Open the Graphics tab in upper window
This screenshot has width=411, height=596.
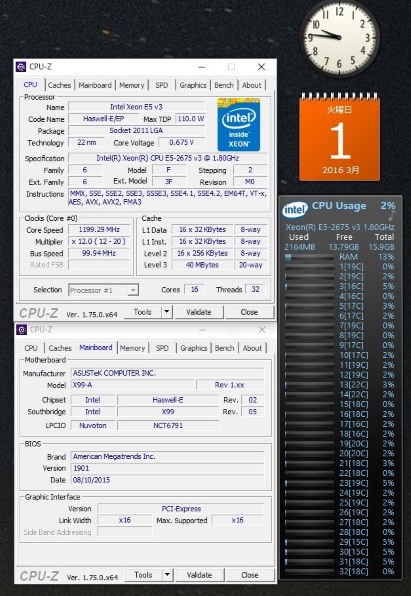tap(193, 85)
